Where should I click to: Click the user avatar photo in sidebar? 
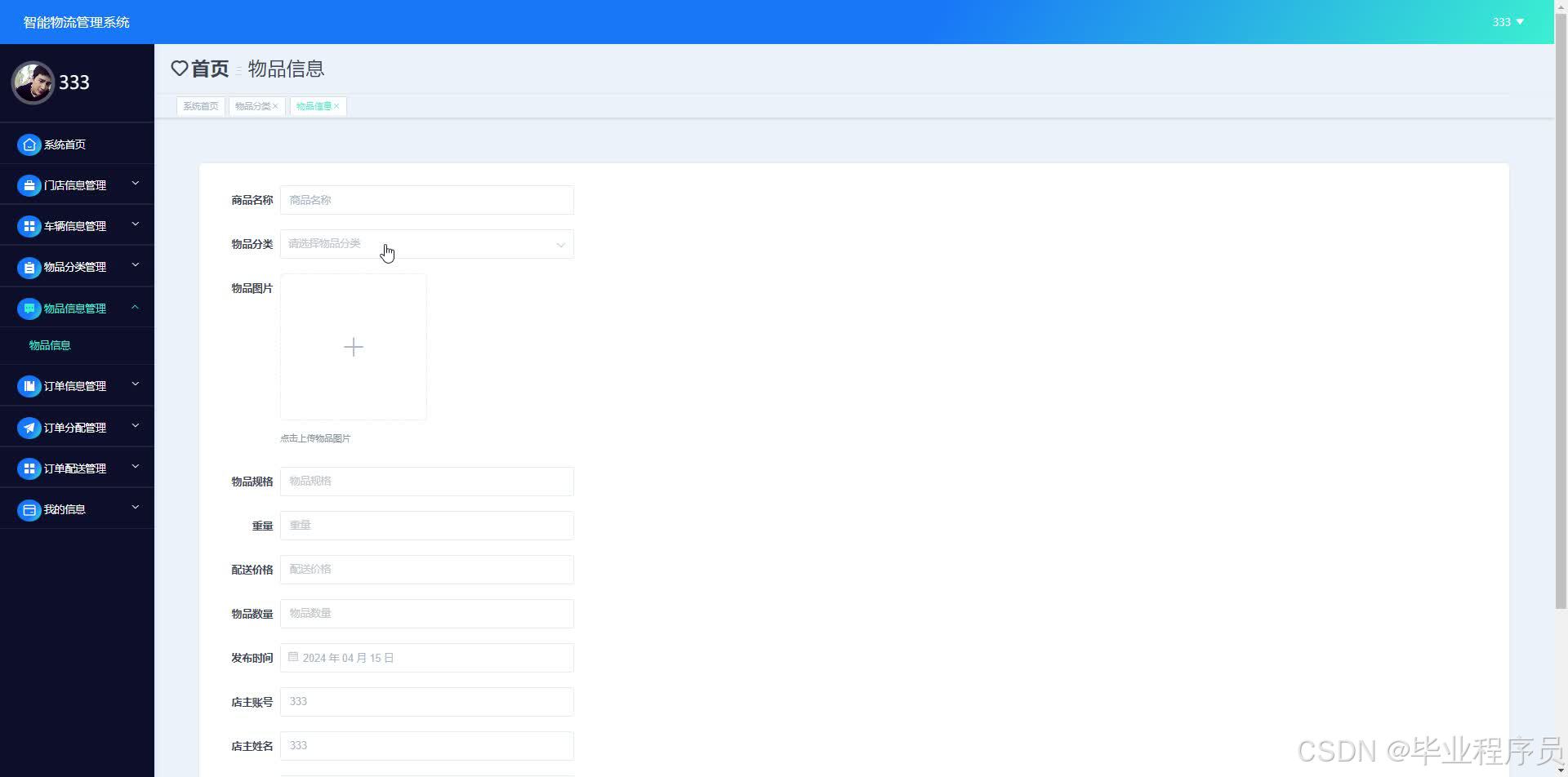tap(33, 82)
